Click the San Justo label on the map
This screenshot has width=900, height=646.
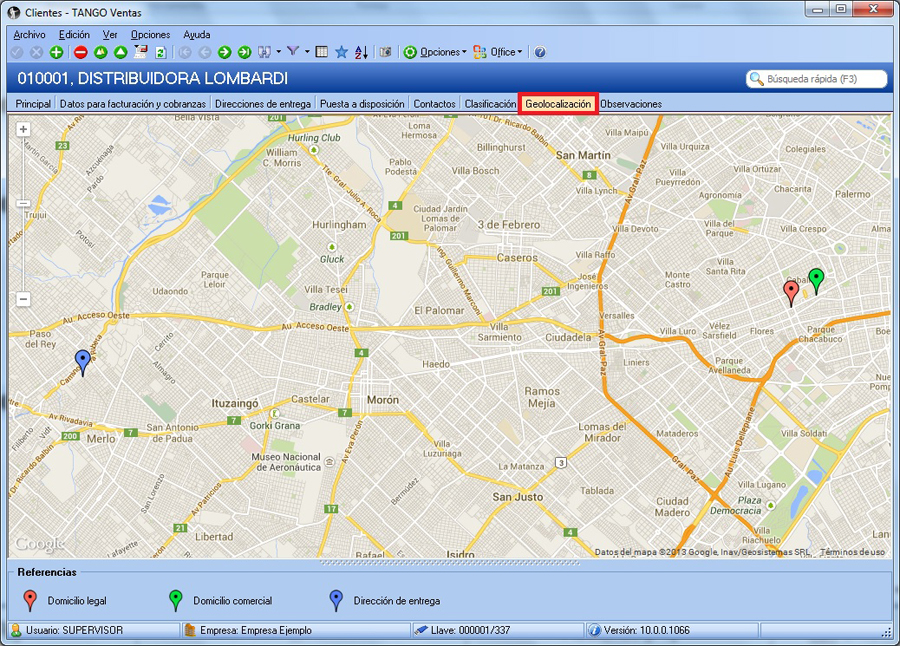point(517,497)
